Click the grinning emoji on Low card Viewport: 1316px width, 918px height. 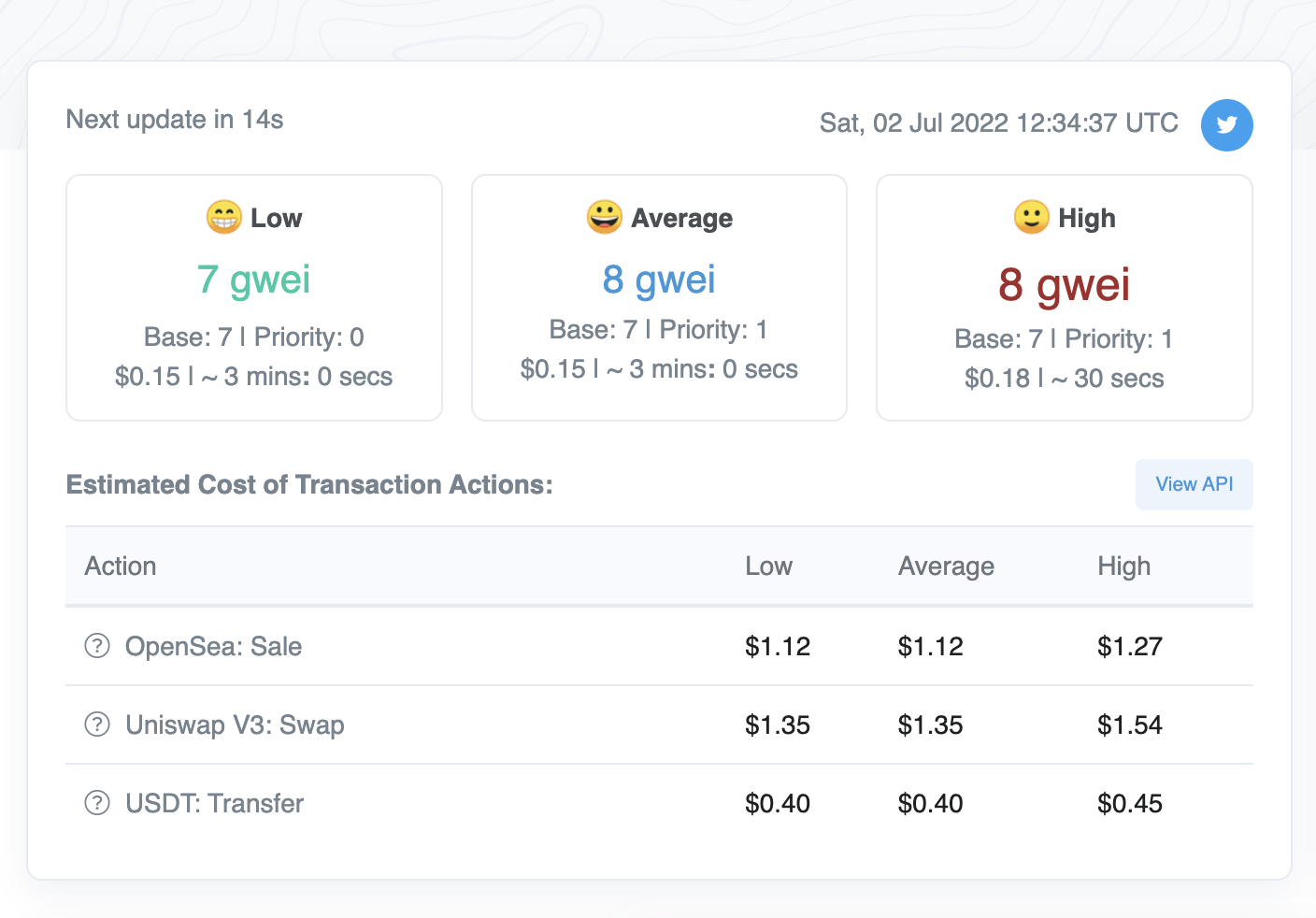pyautogui.click(x=223, y=217)
